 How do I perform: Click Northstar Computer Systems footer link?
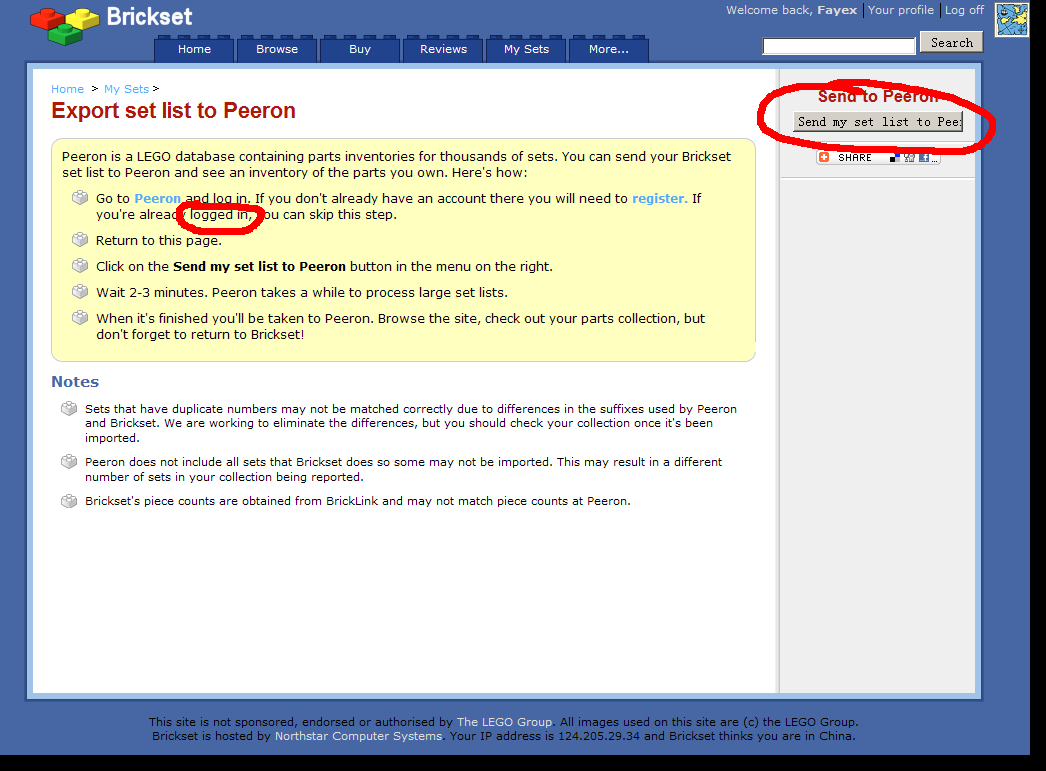[358, 736]
